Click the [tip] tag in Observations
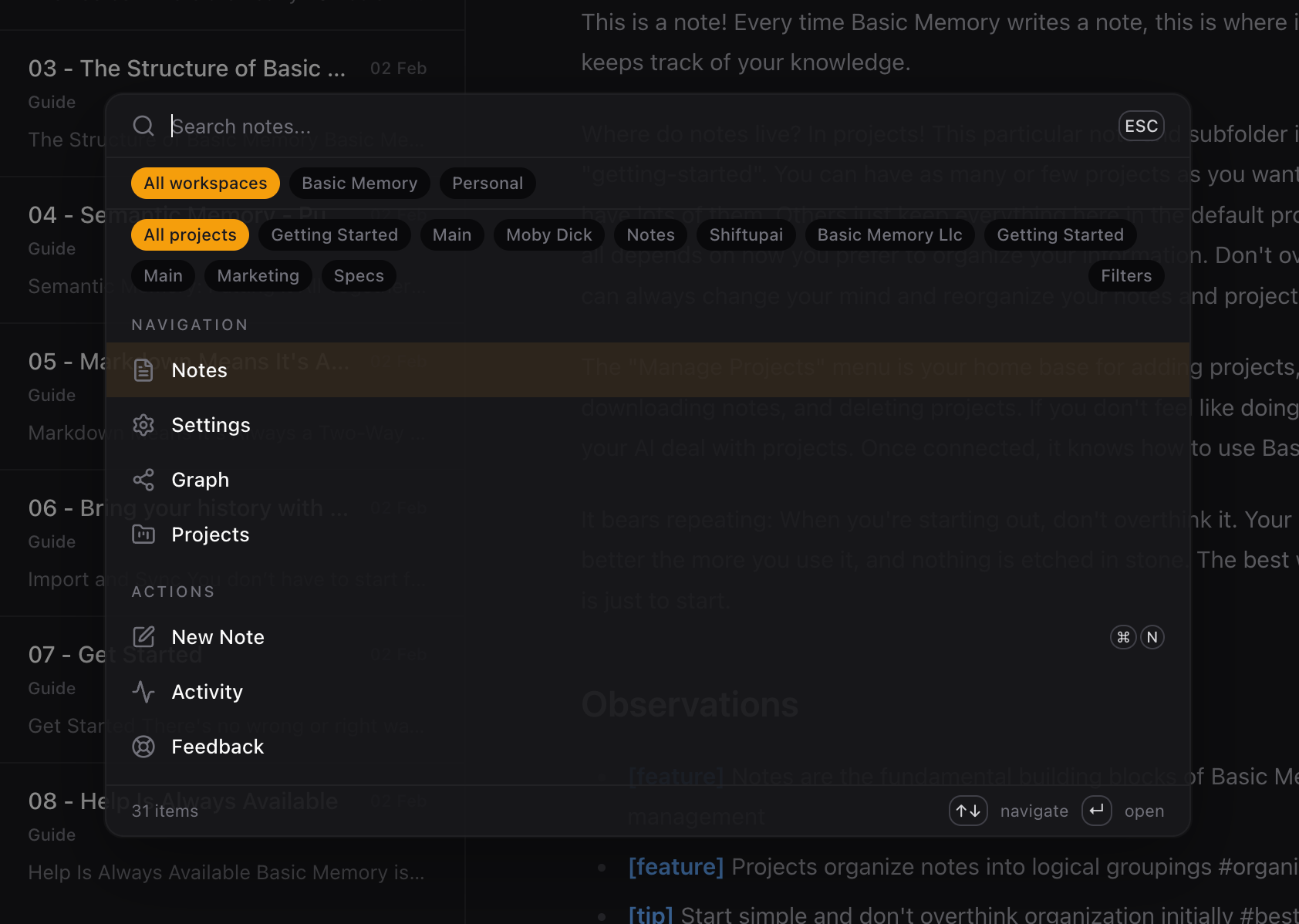Image resolution: width=1299 pixels, height=924 pixels. pos(650,915)
